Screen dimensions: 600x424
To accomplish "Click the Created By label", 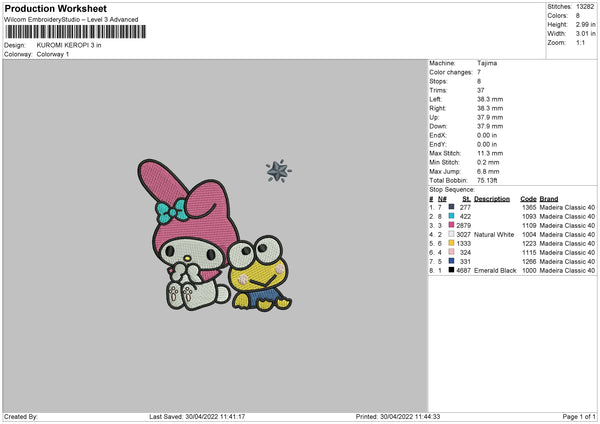I will pos(21,416).
